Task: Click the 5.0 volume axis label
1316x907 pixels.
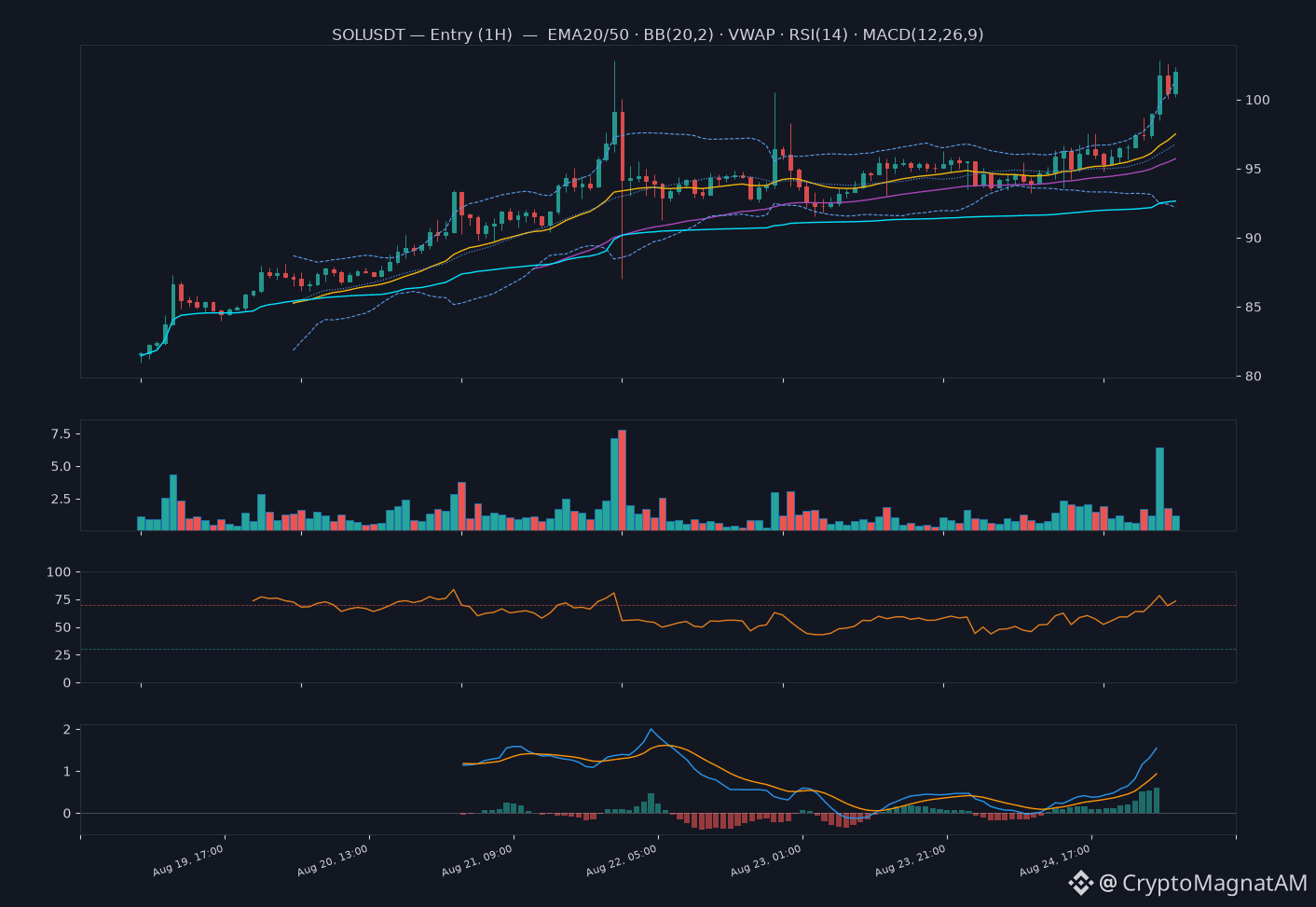Action: [x=61, y=466]
